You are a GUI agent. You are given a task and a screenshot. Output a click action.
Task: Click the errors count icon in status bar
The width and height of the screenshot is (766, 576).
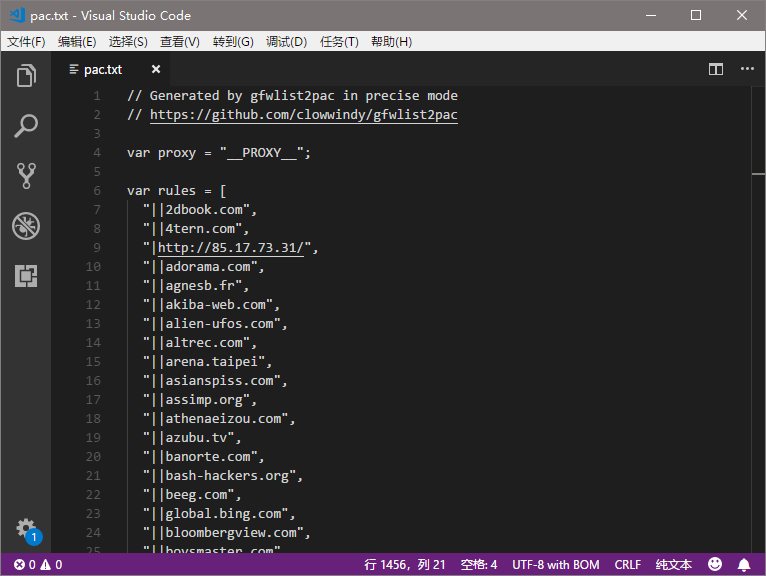point(24,565)
